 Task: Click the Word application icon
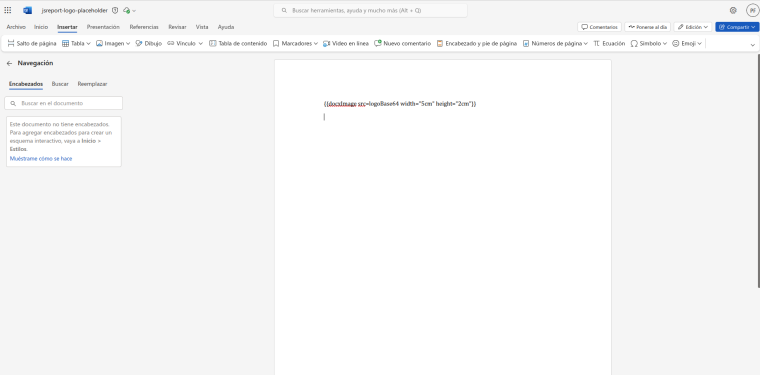[x=27, y=10]
